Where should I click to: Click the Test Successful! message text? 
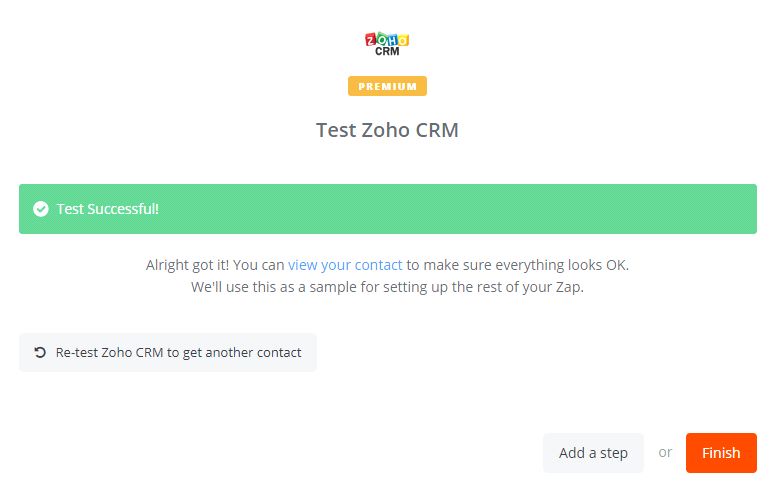pos(108,209)
